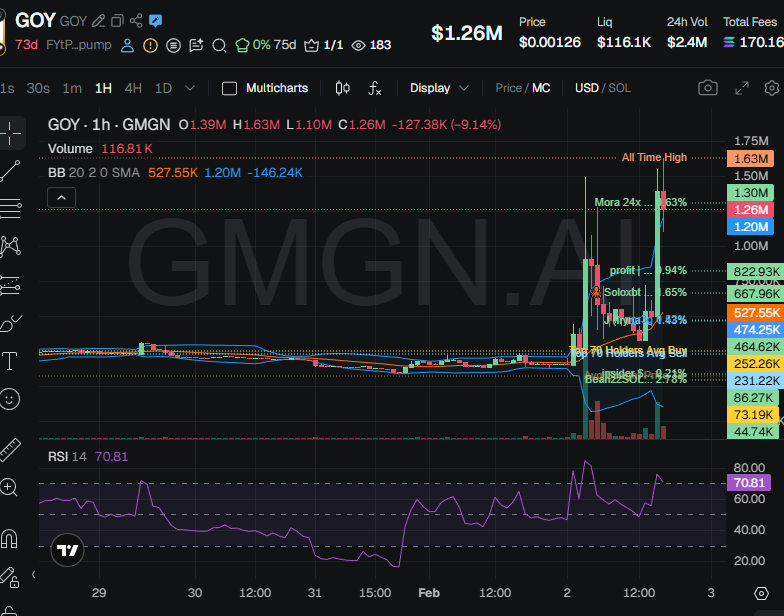Image resolution: width=784 pixels, height=616 pixels.
Task: Select the 4H timeframe
Action: point(133,88)
